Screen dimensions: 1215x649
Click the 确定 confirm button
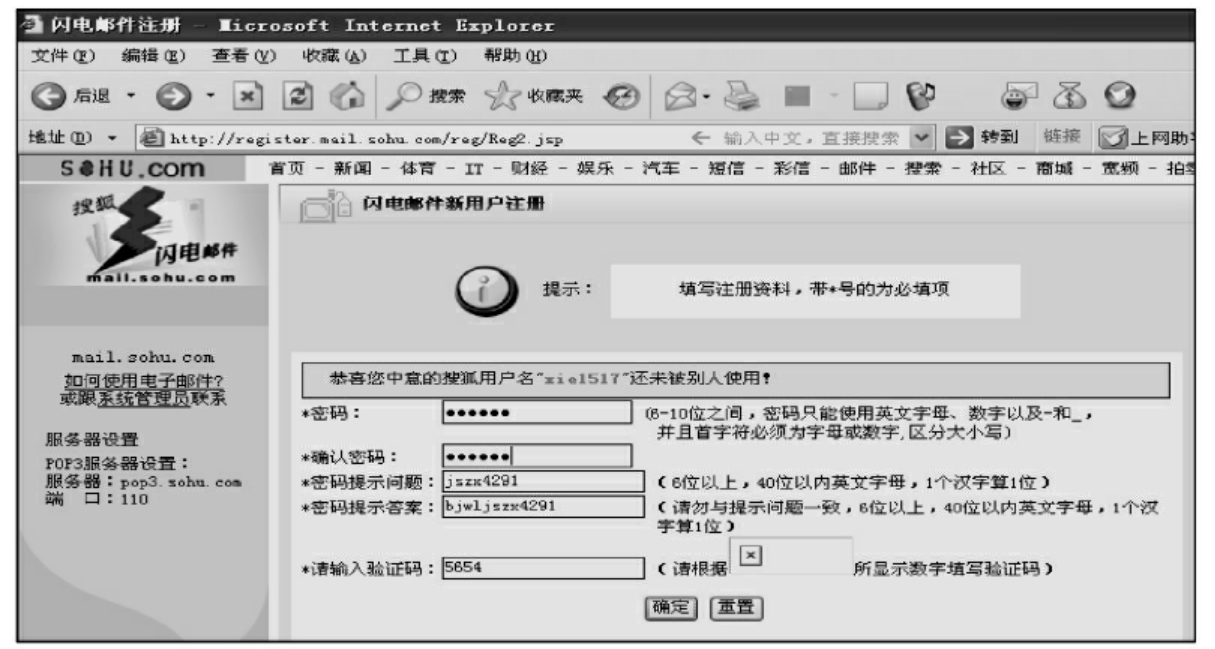672,607
